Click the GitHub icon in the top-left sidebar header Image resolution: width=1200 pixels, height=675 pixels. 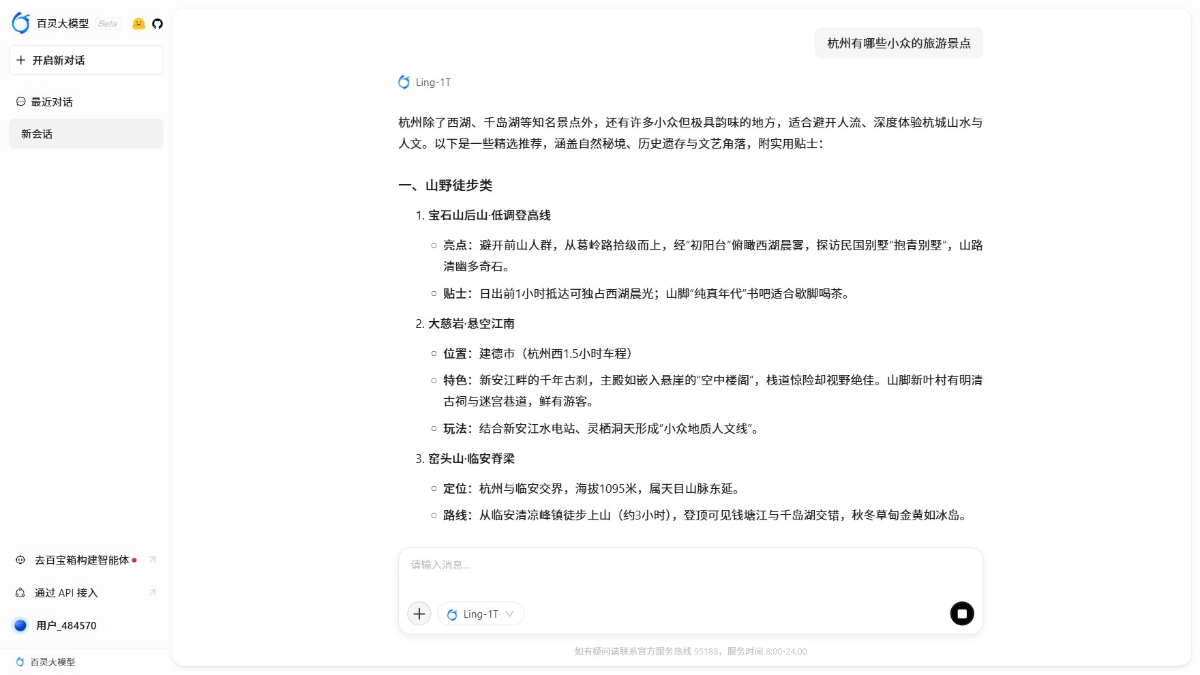pyautogui.click(x=158, y=23)
